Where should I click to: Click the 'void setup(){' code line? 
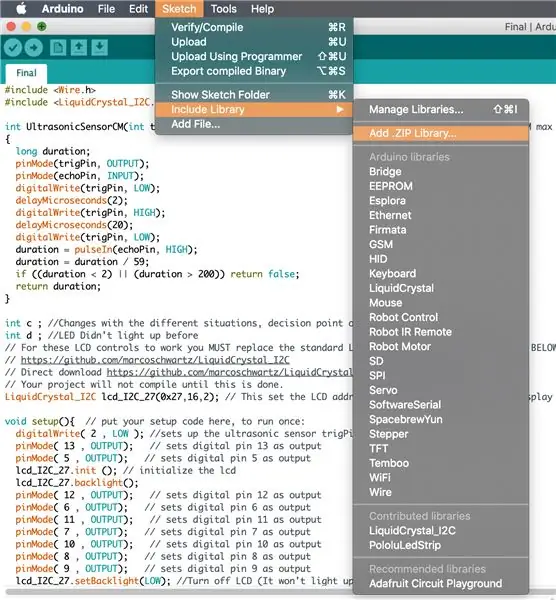[40, 421]
